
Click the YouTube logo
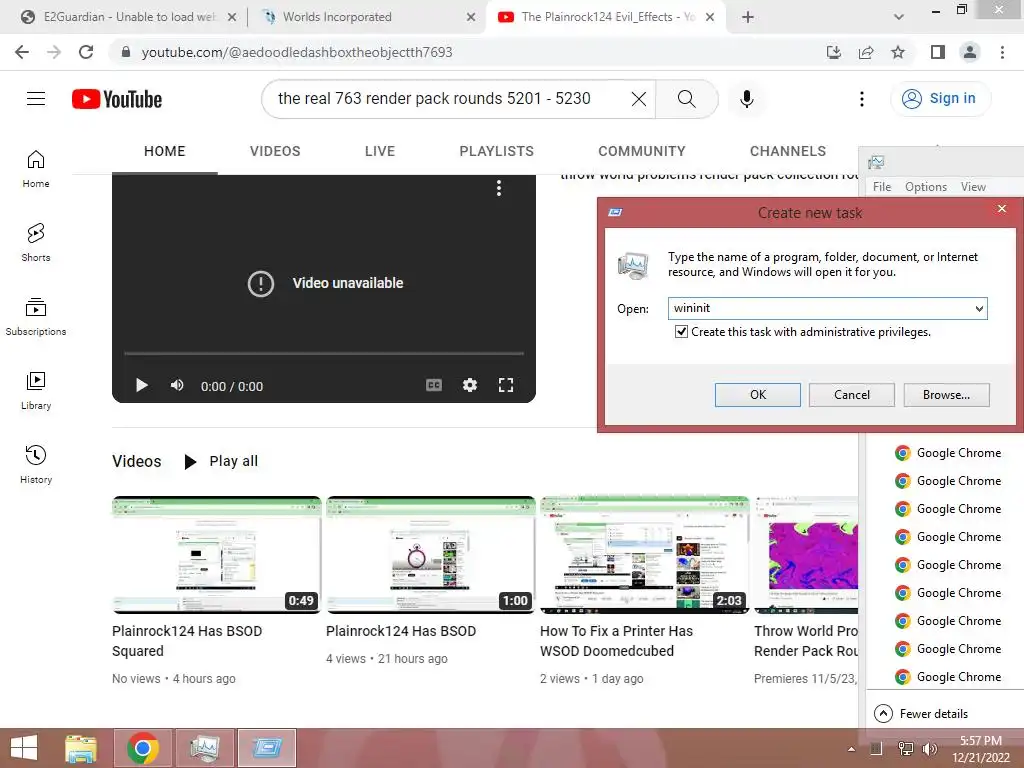pyautogui.click(x=117, y=99)
